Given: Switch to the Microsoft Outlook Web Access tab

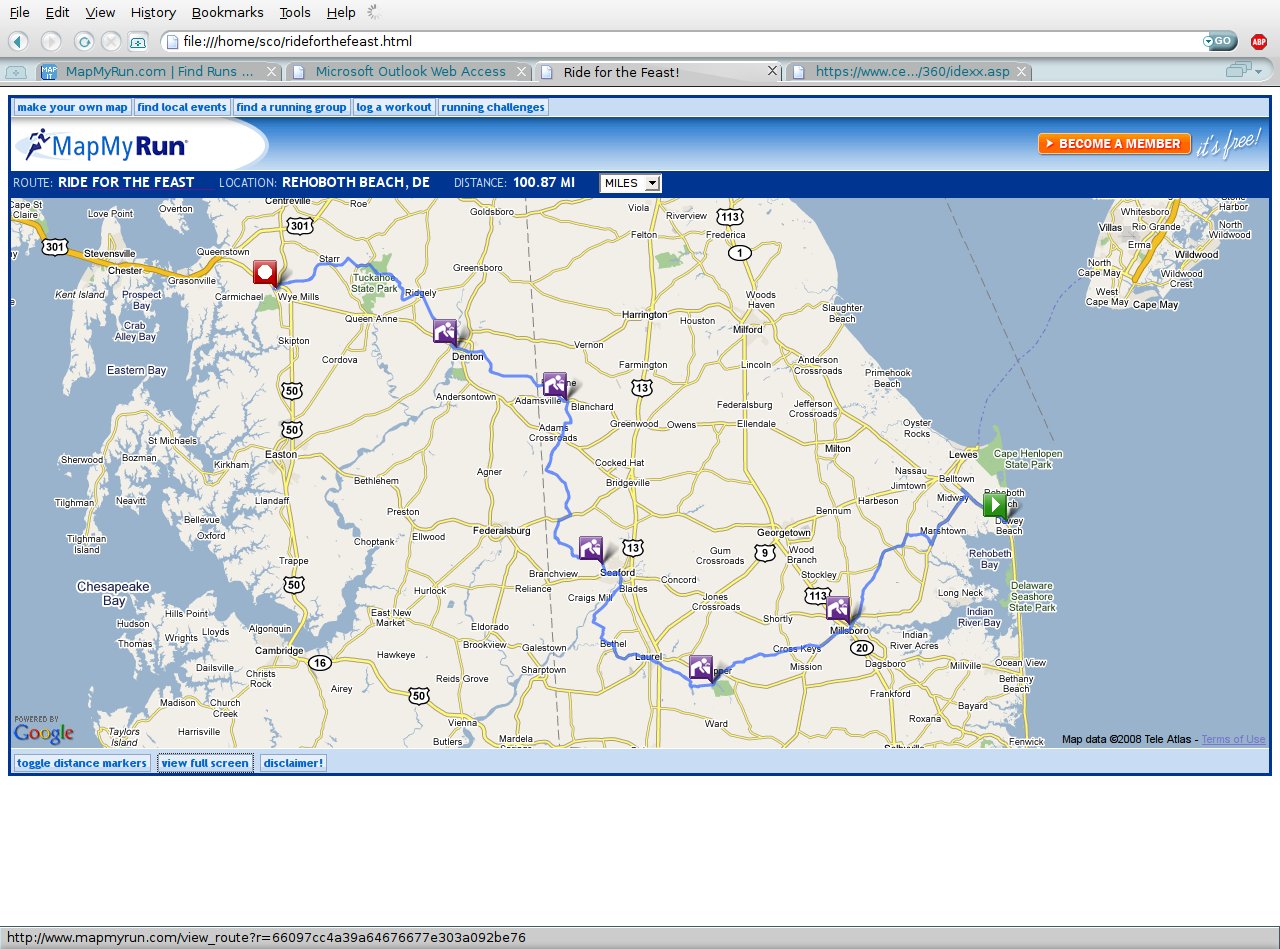Looking at the screenshot, I should (410, 71).
